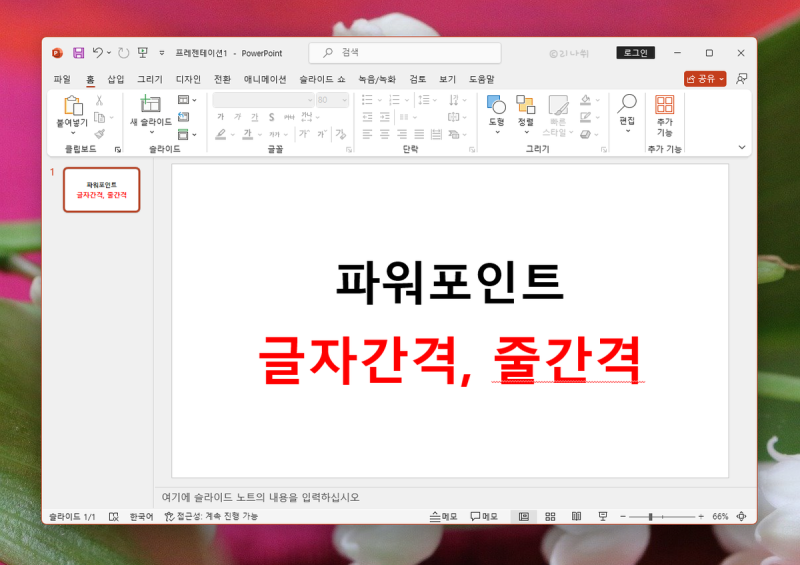The image size is (800, 565).
Task: Click the 붙여넣기 paste icon
Action: [x=73, y=106]
